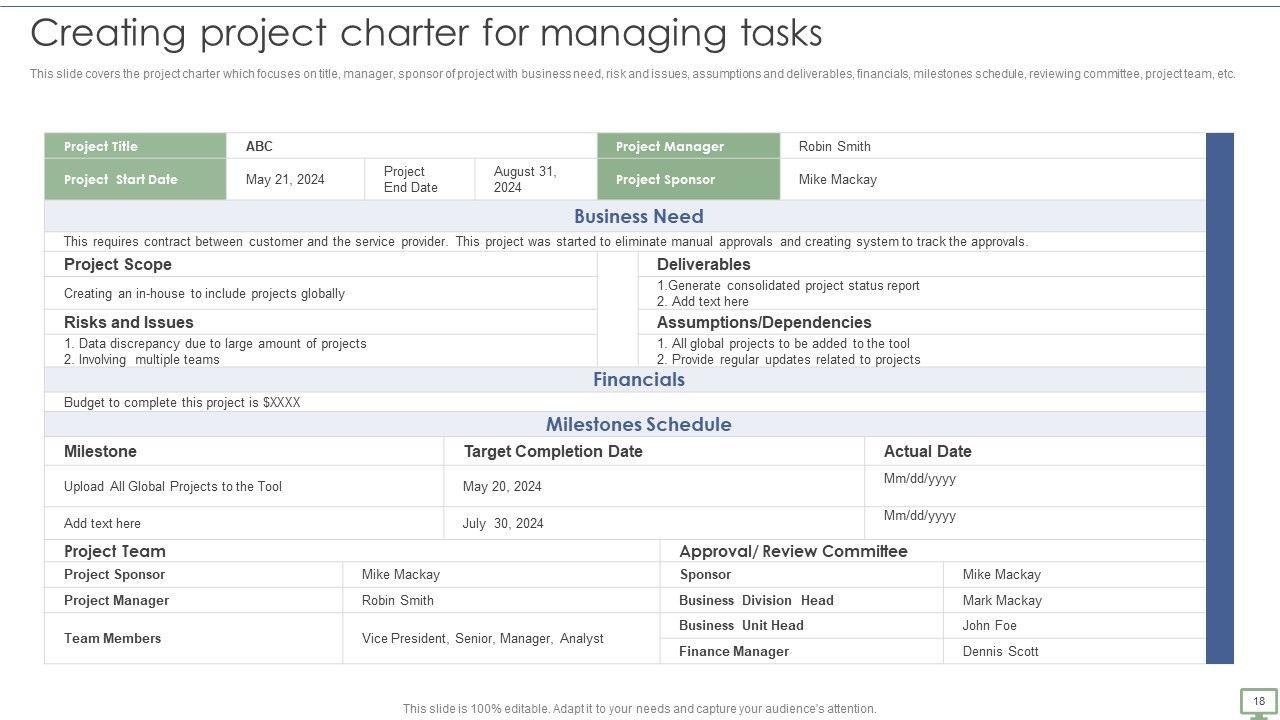Viewport: 1280px width, 720px height.
Task: Click the slide number 18 monitor icon
Action: (1258, 702)
